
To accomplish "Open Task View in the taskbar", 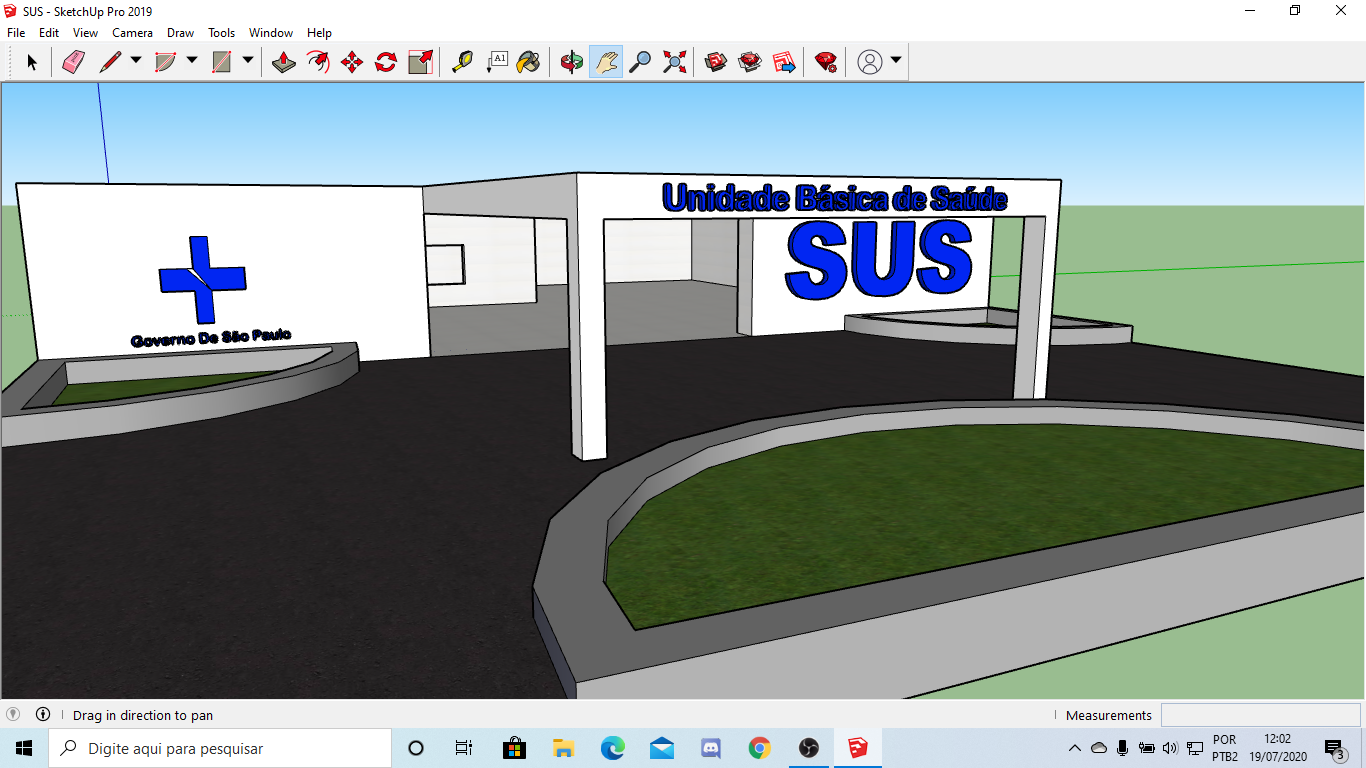I will (464, 748).
